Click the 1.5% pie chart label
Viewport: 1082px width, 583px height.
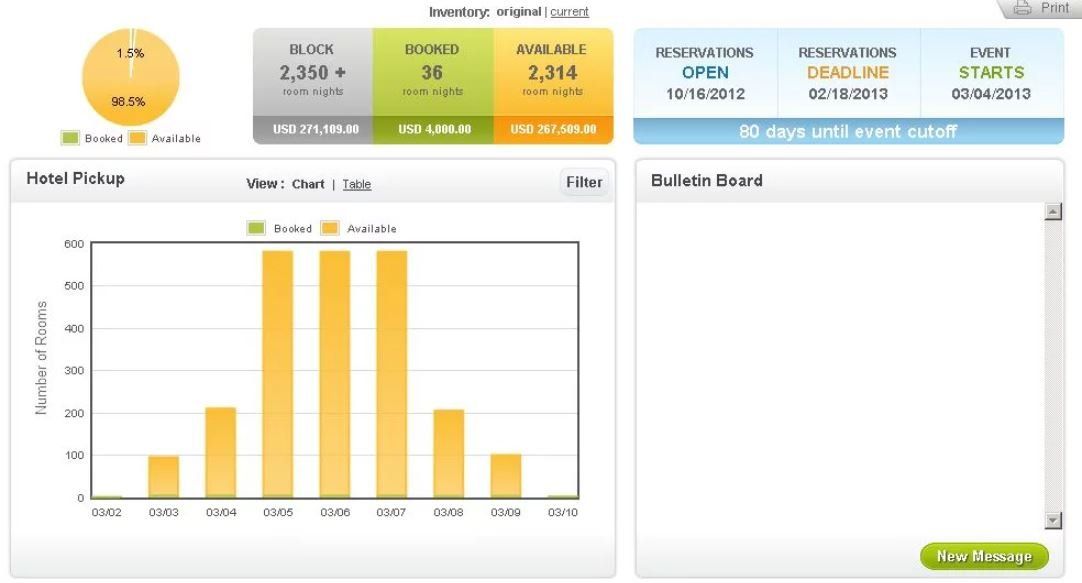pos(130,53)
